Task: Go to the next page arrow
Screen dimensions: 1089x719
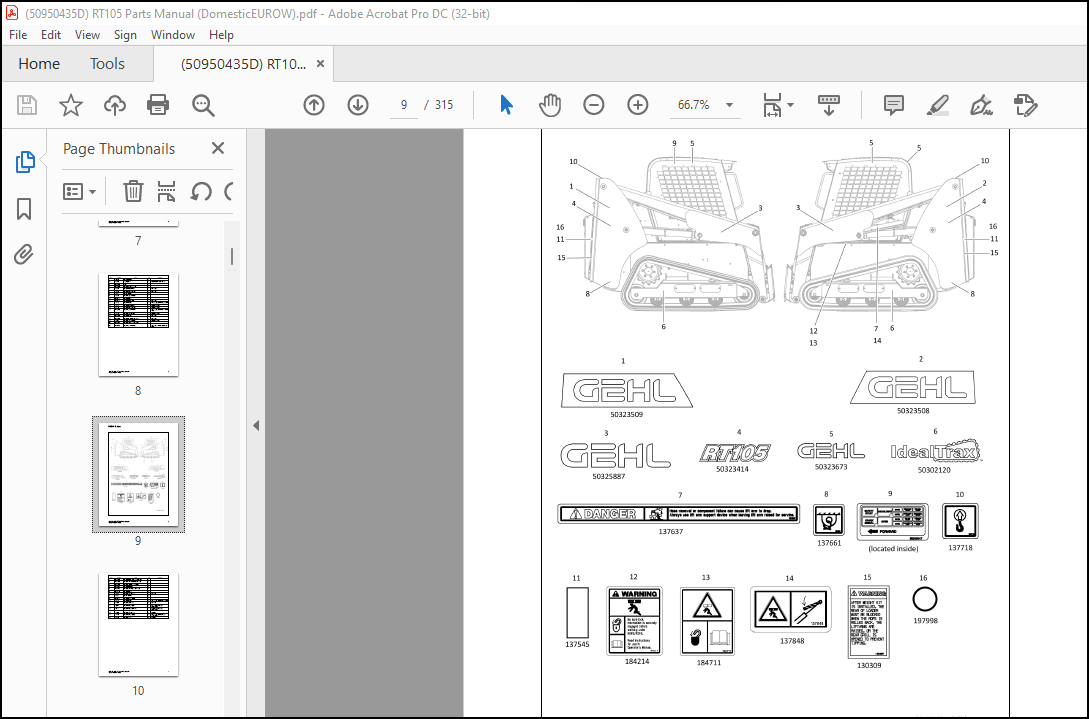Action: tap(358, 105)
